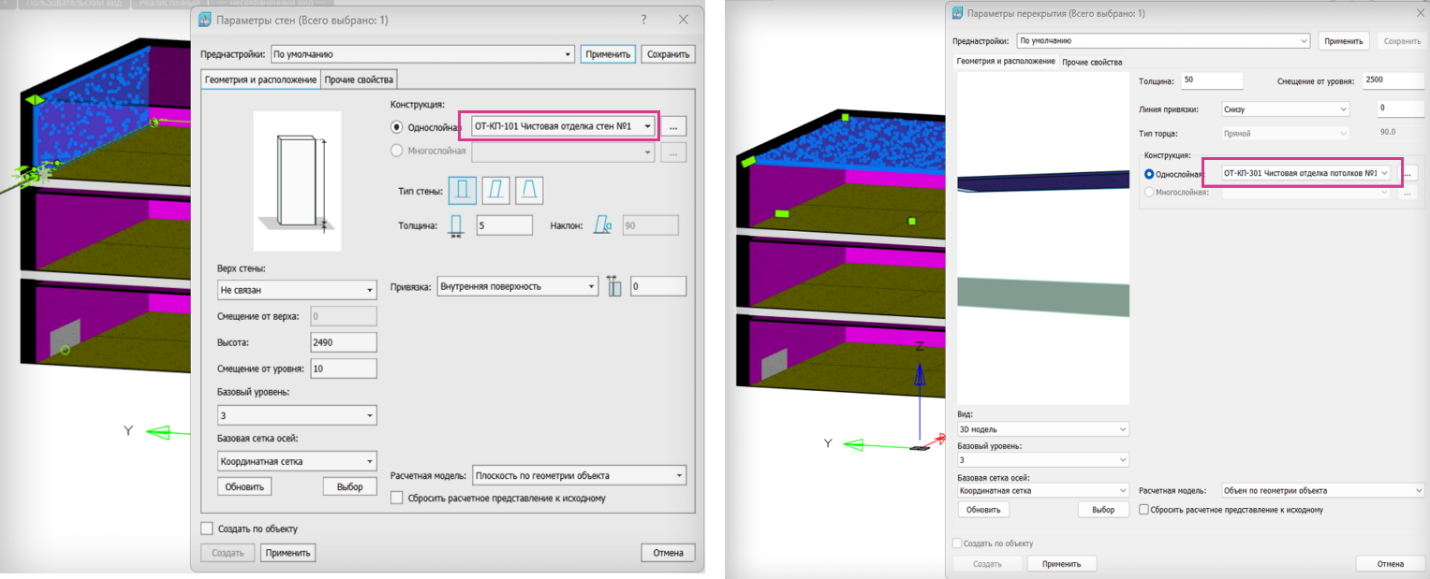
Task: Expand the Верх стены dropdown
Action: point(296,290)
